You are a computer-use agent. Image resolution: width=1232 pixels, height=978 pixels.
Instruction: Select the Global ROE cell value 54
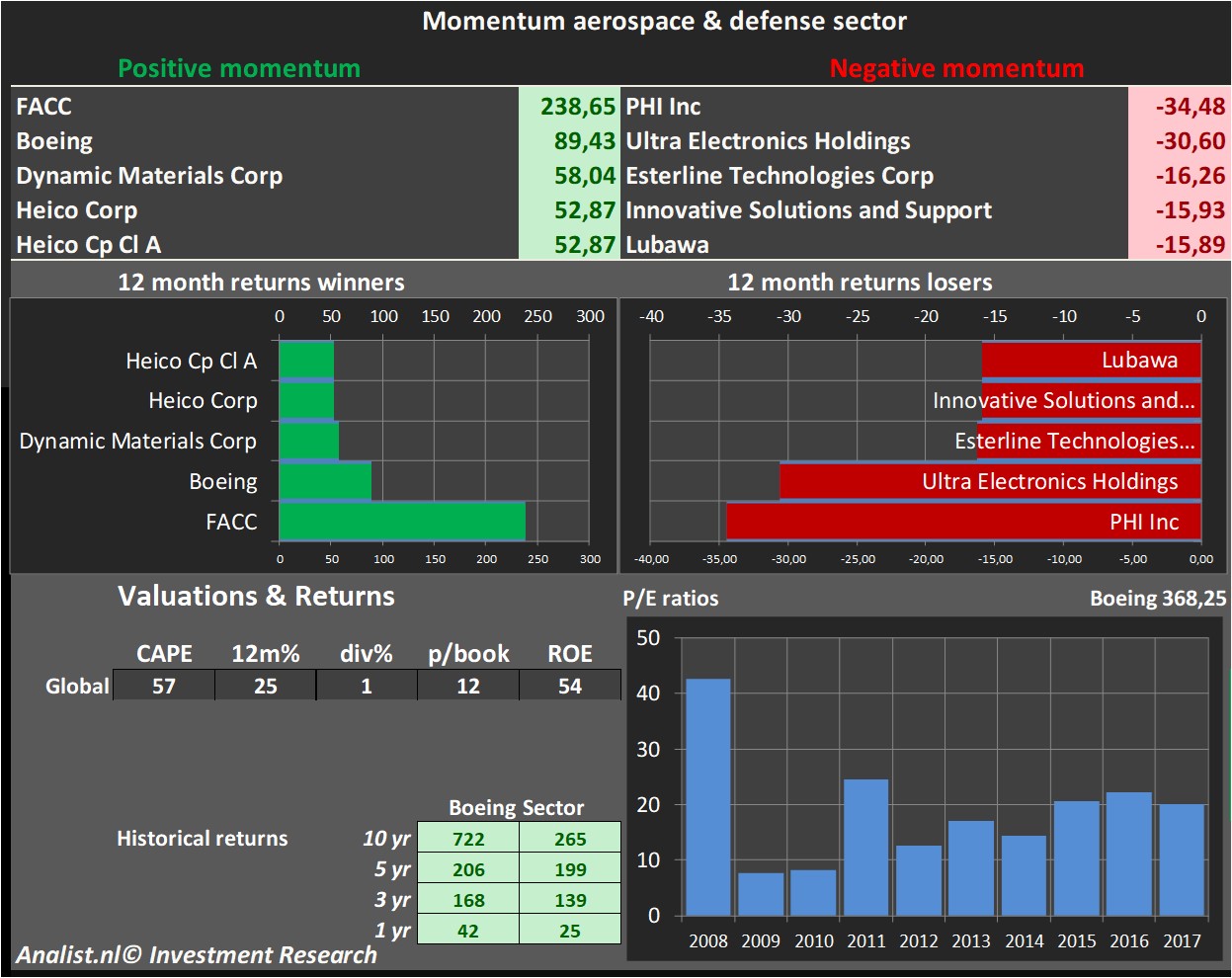(570, 686)
